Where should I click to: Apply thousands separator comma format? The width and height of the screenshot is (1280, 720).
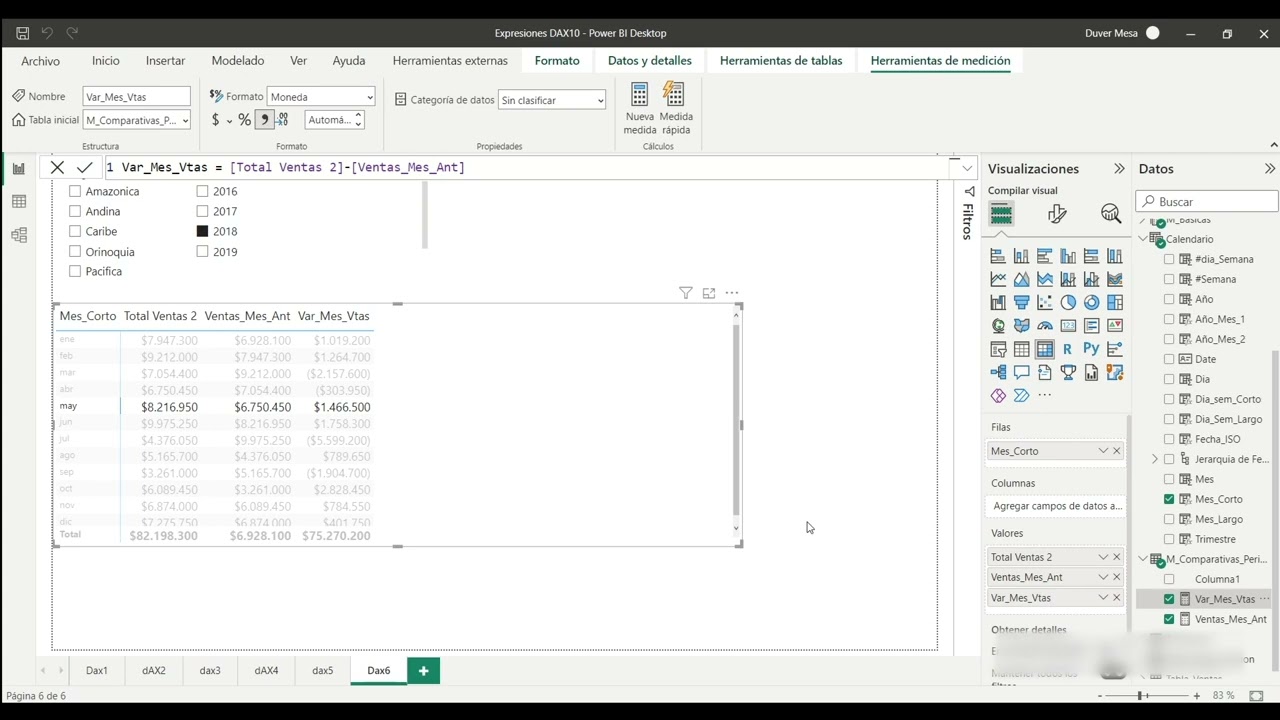tap(265, 120)
